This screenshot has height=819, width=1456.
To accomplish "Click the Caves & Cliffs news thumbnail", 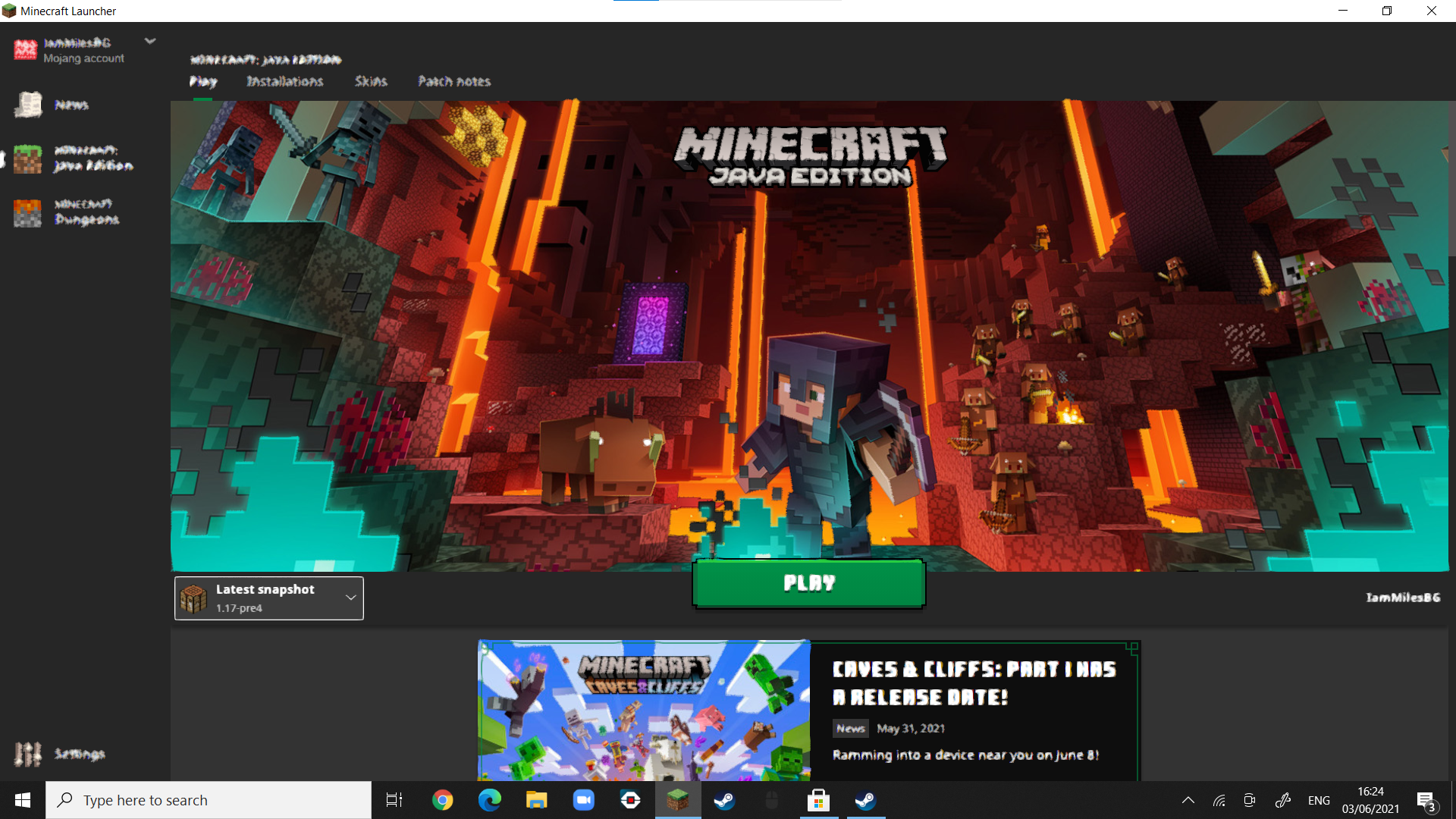I will [644, 711].
